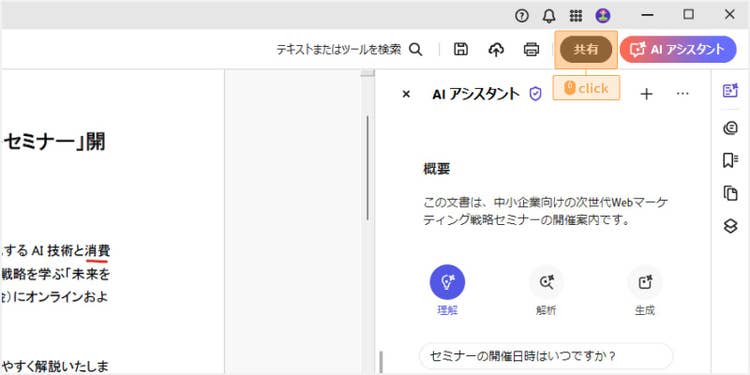The height and width of the screenshot is (375, 750).
Task: Click the セミナーの開催日時はいつですか？ suggestion
Action: pyautogui.click(x=546, y=356)
